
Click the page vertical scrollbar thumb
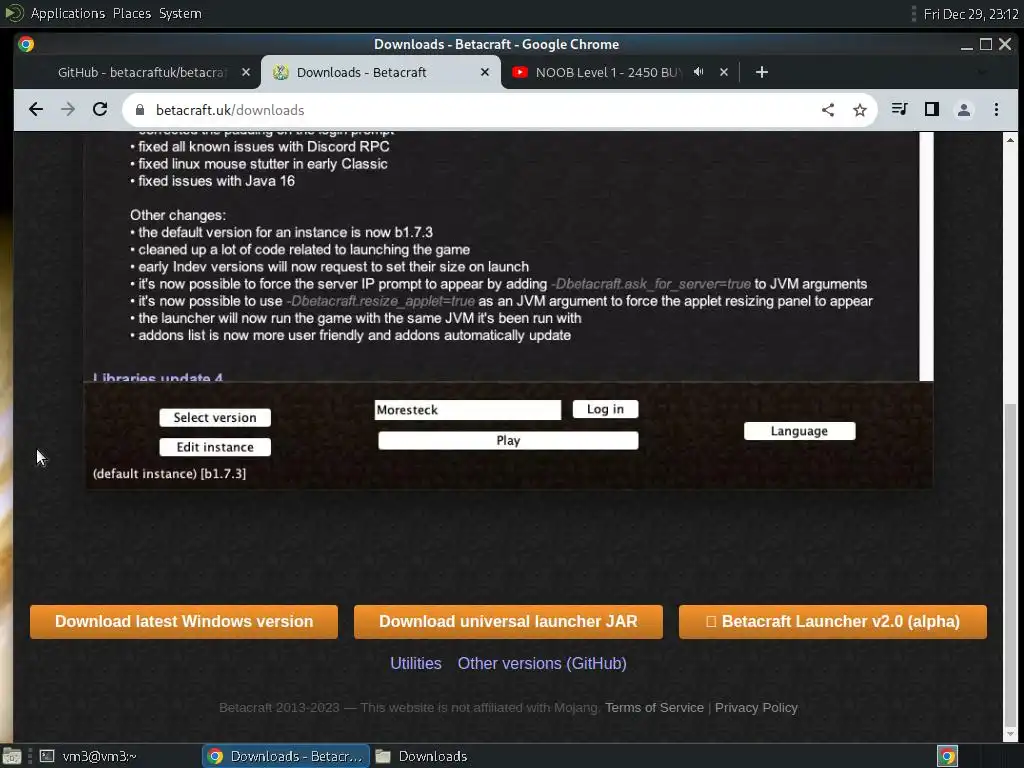click(1010, 565)
